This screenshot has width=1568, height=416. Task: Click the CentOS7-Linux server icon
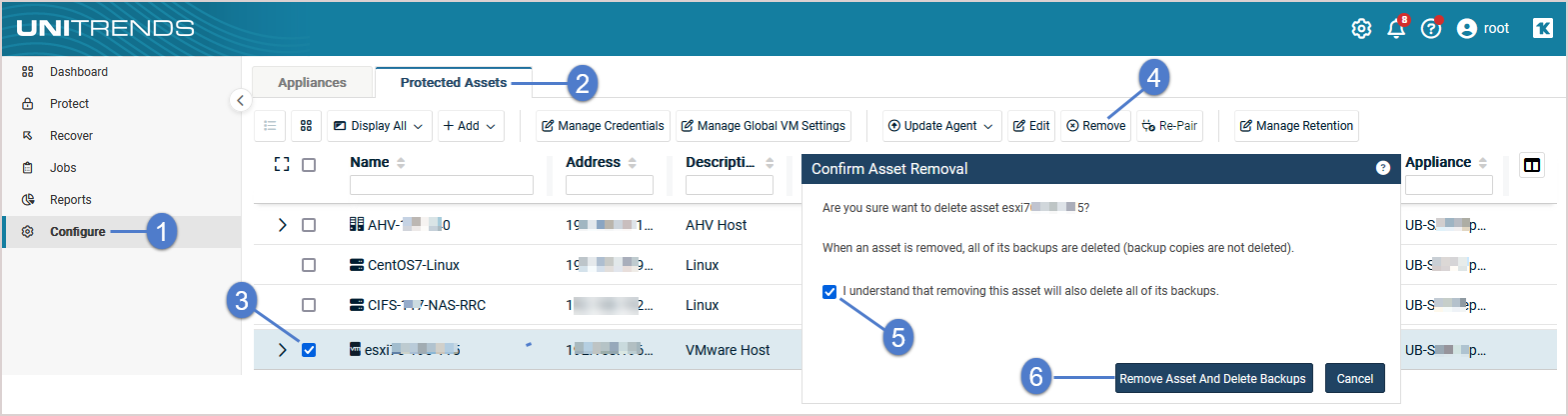point(357,265)
